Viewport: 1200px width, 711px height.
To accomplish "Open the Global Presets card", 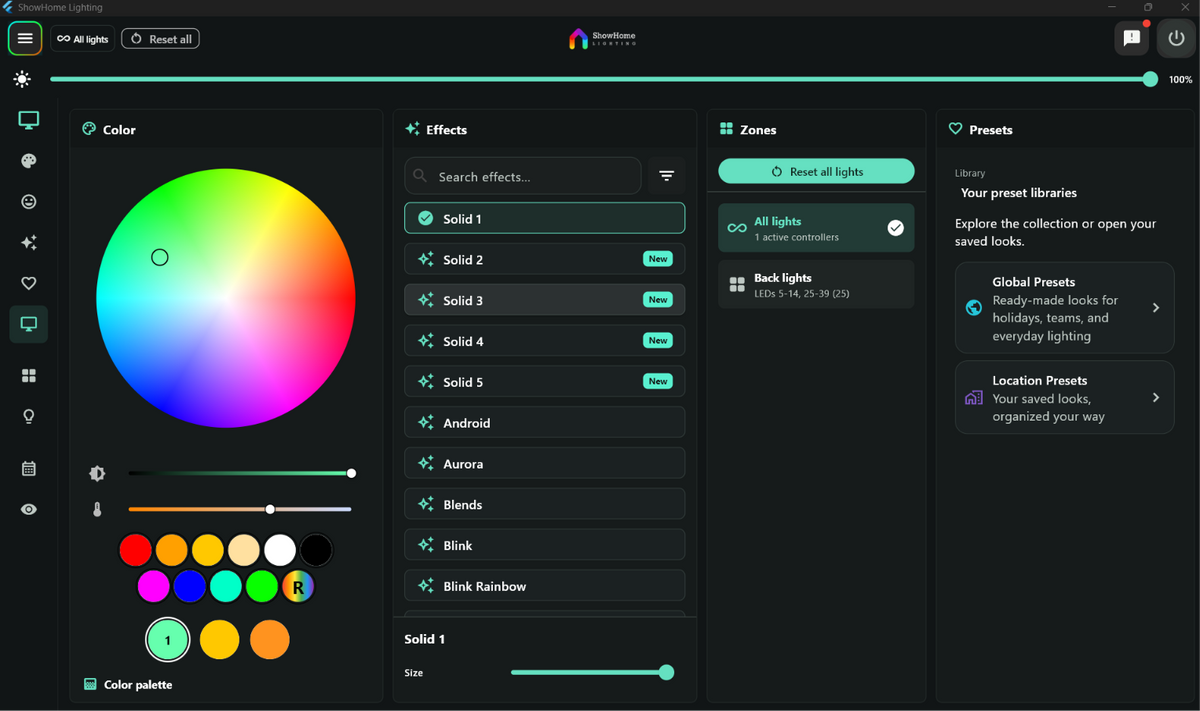I will click(1064, 308).
